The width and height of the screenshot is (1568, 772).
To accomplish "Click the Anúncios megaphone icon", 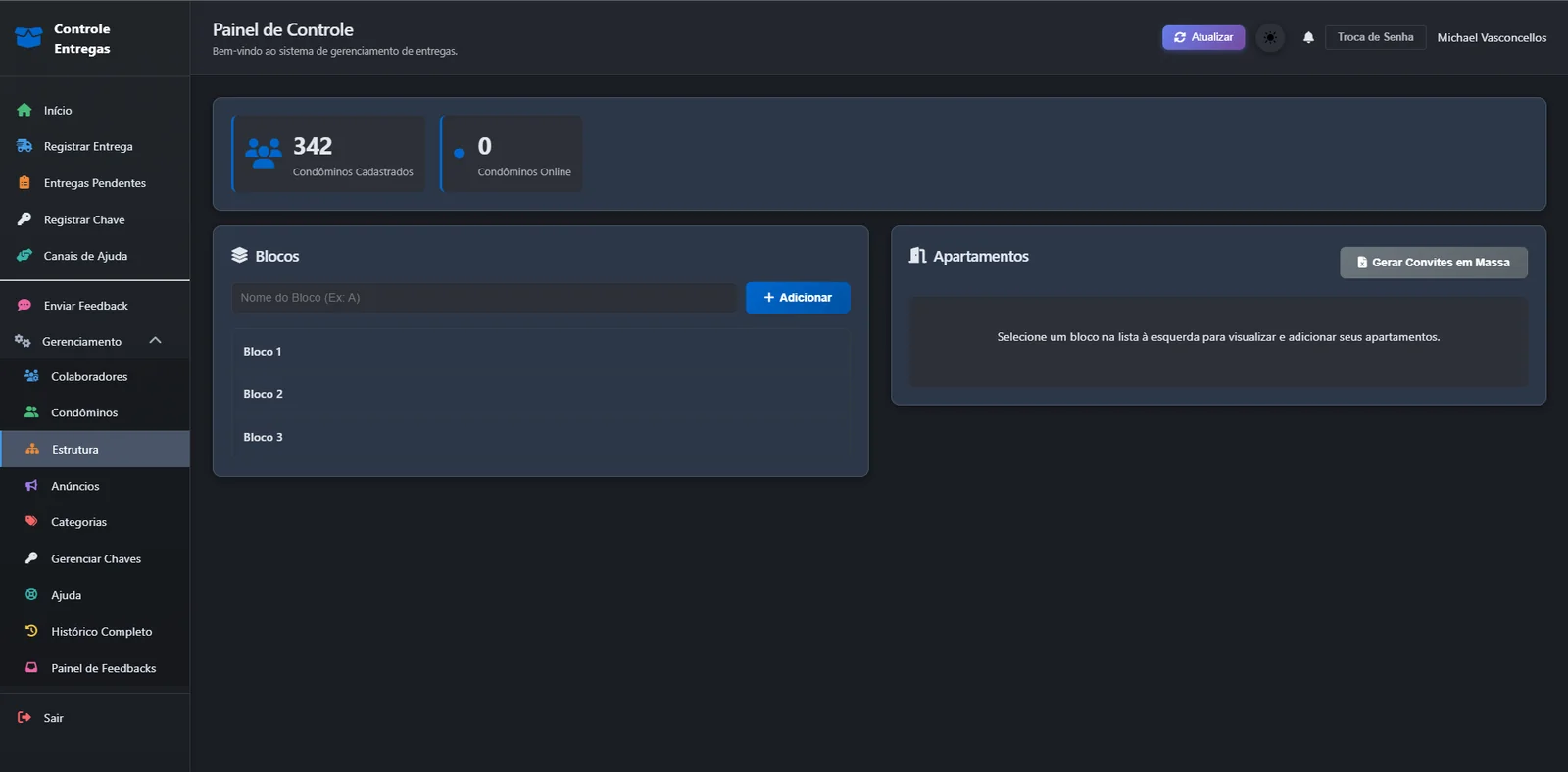I will (31, 486).
